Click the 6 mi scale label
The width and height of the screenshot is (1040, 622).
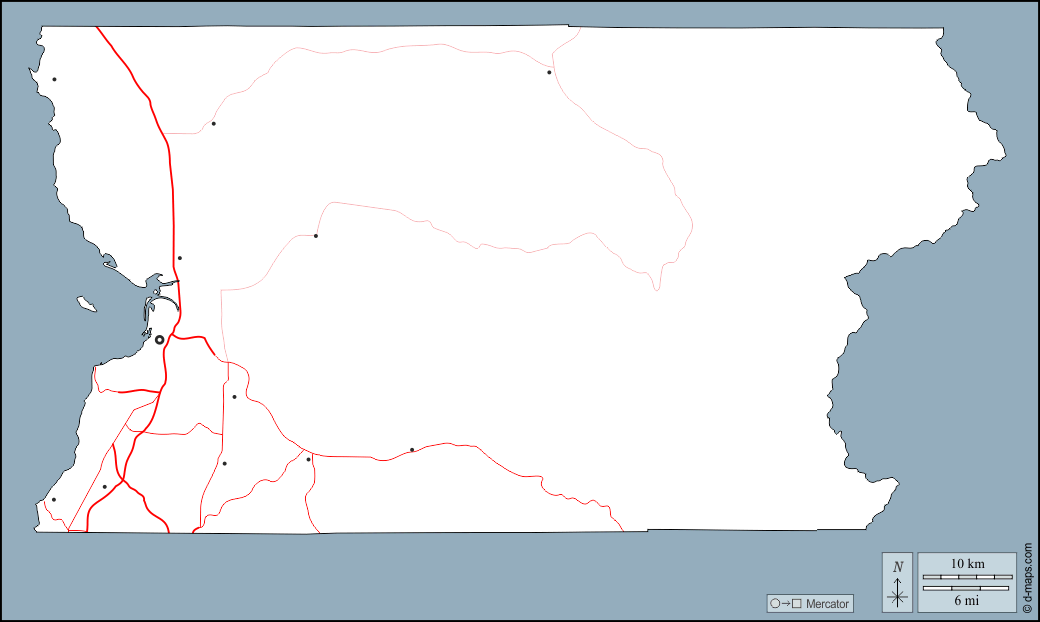click(966, 601)
